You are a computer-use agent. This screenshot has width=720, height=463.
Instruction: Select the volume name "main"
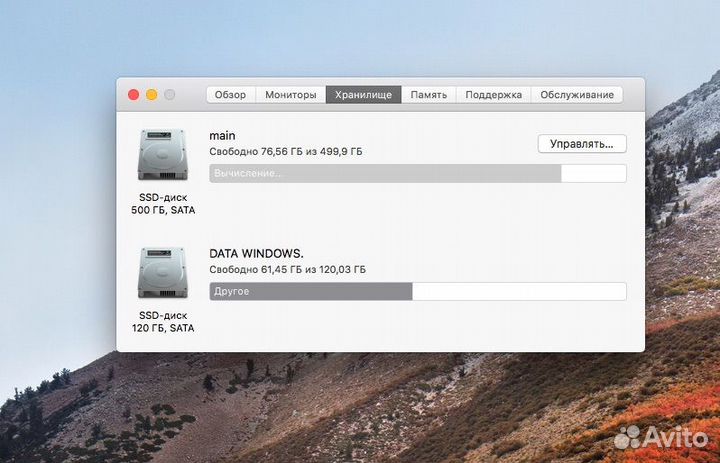pyautogui.click(x=222, y=136)
